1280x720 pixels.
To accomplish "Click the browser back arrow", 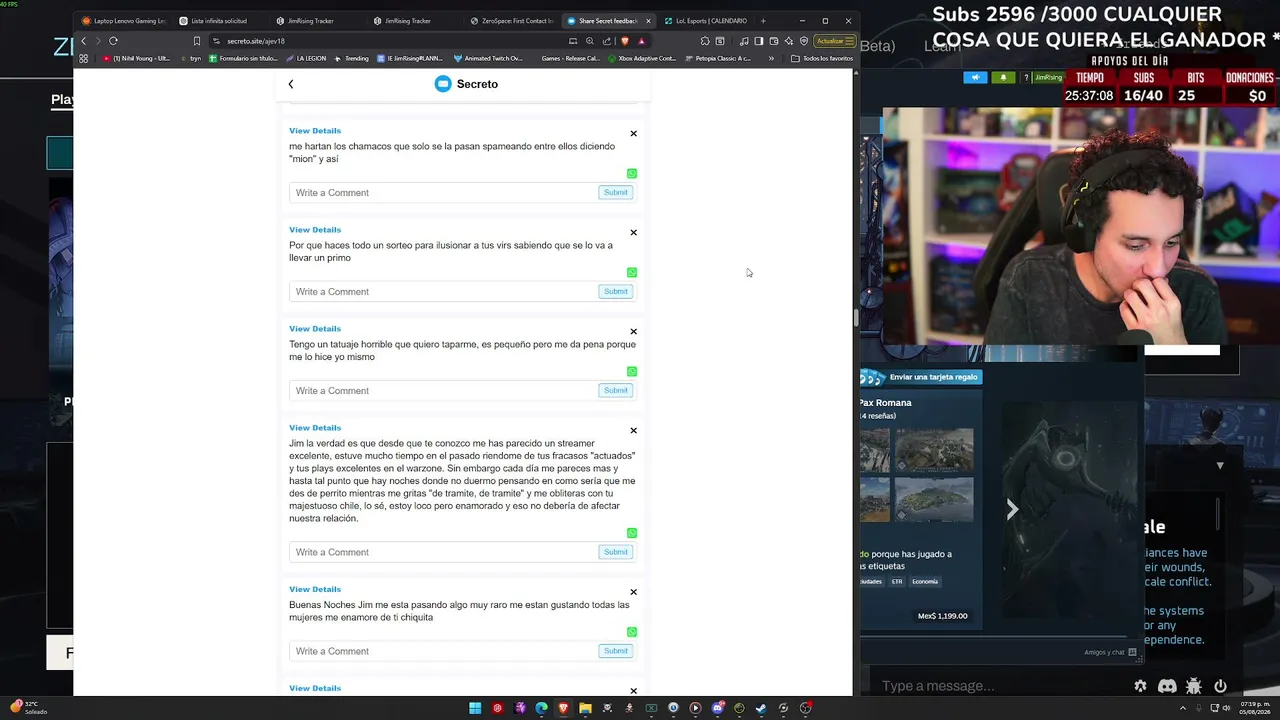I will click(x=84, y=41).
